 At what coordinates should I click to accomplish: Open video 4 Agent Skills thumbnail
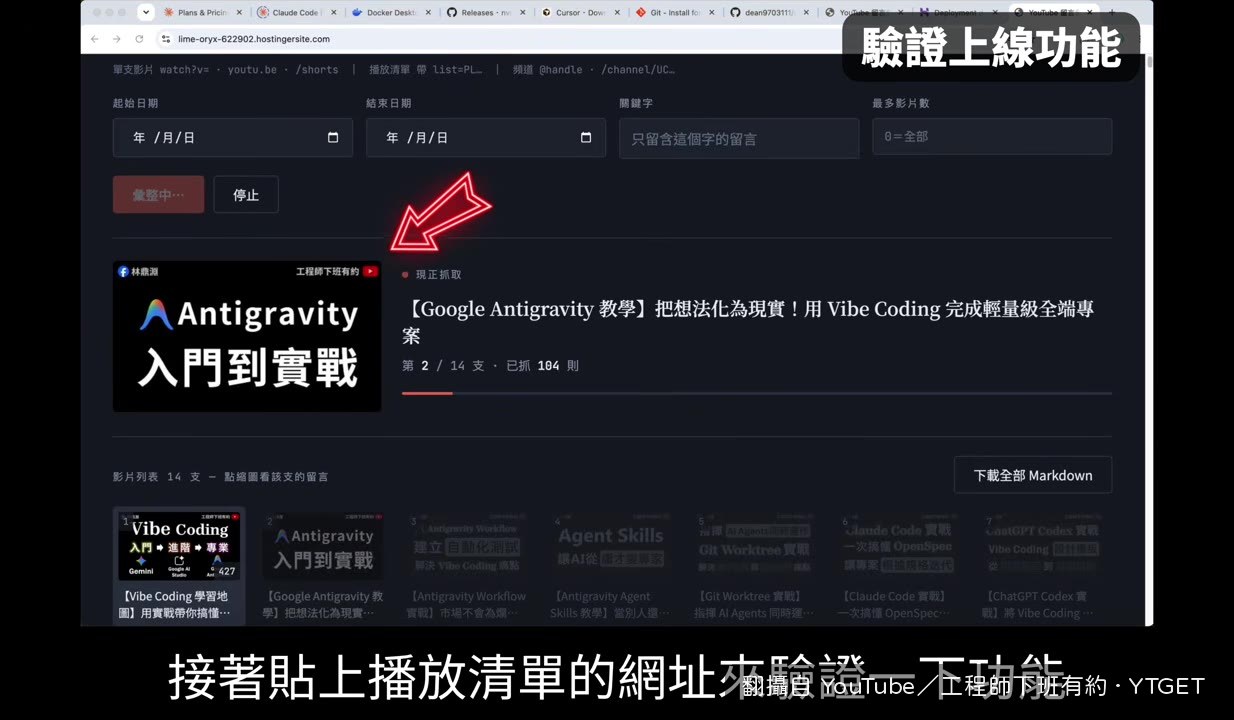(x=611, y=546)
